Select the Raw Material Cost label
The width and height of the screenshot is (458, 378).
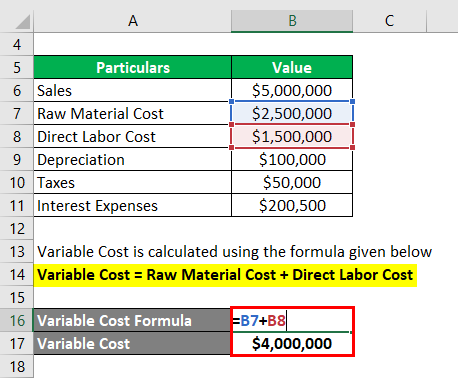(133, 113)
